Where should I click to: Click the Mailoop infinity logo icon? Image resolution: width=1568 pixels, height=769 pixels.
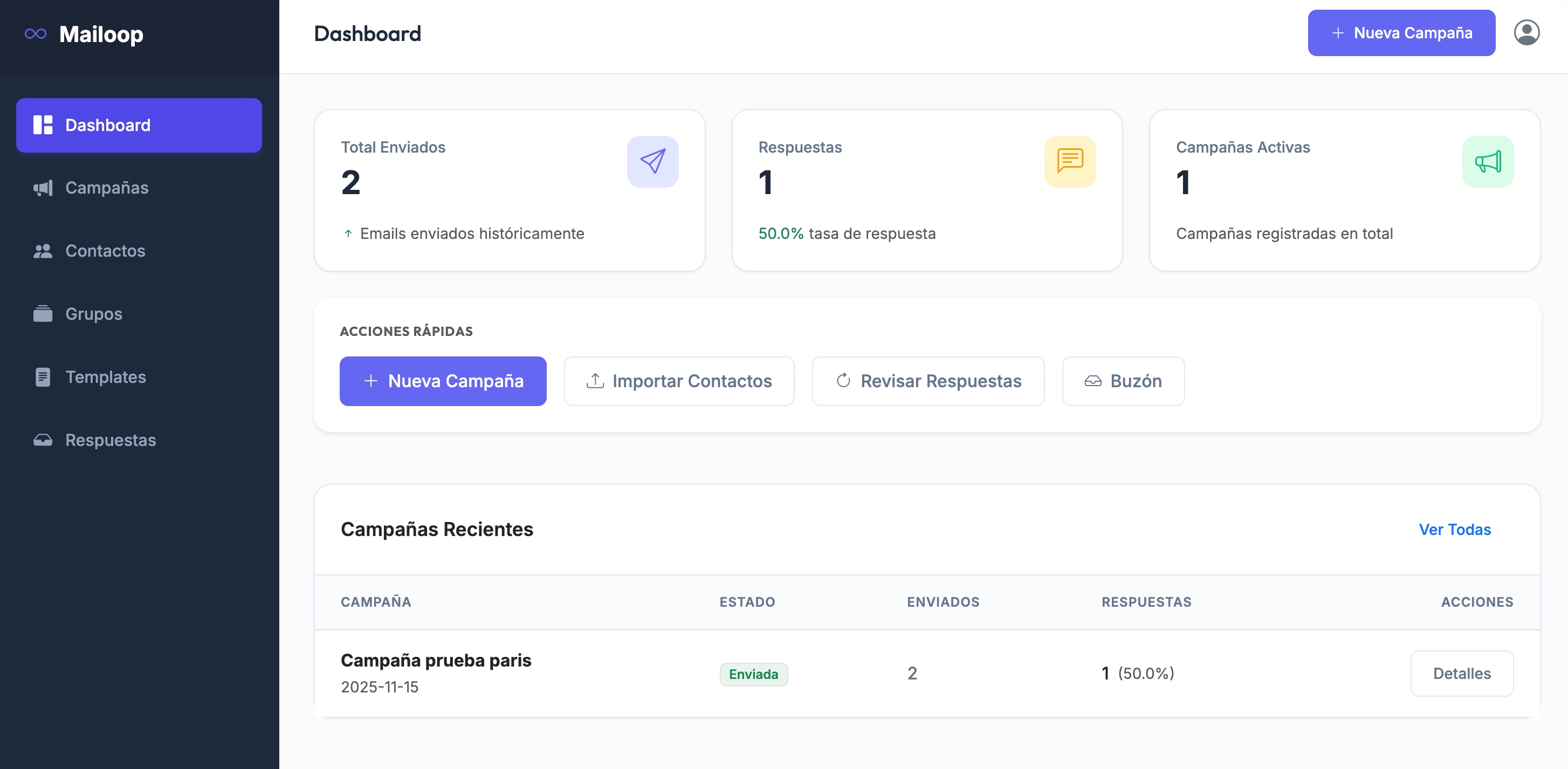(x=35, y=34)
